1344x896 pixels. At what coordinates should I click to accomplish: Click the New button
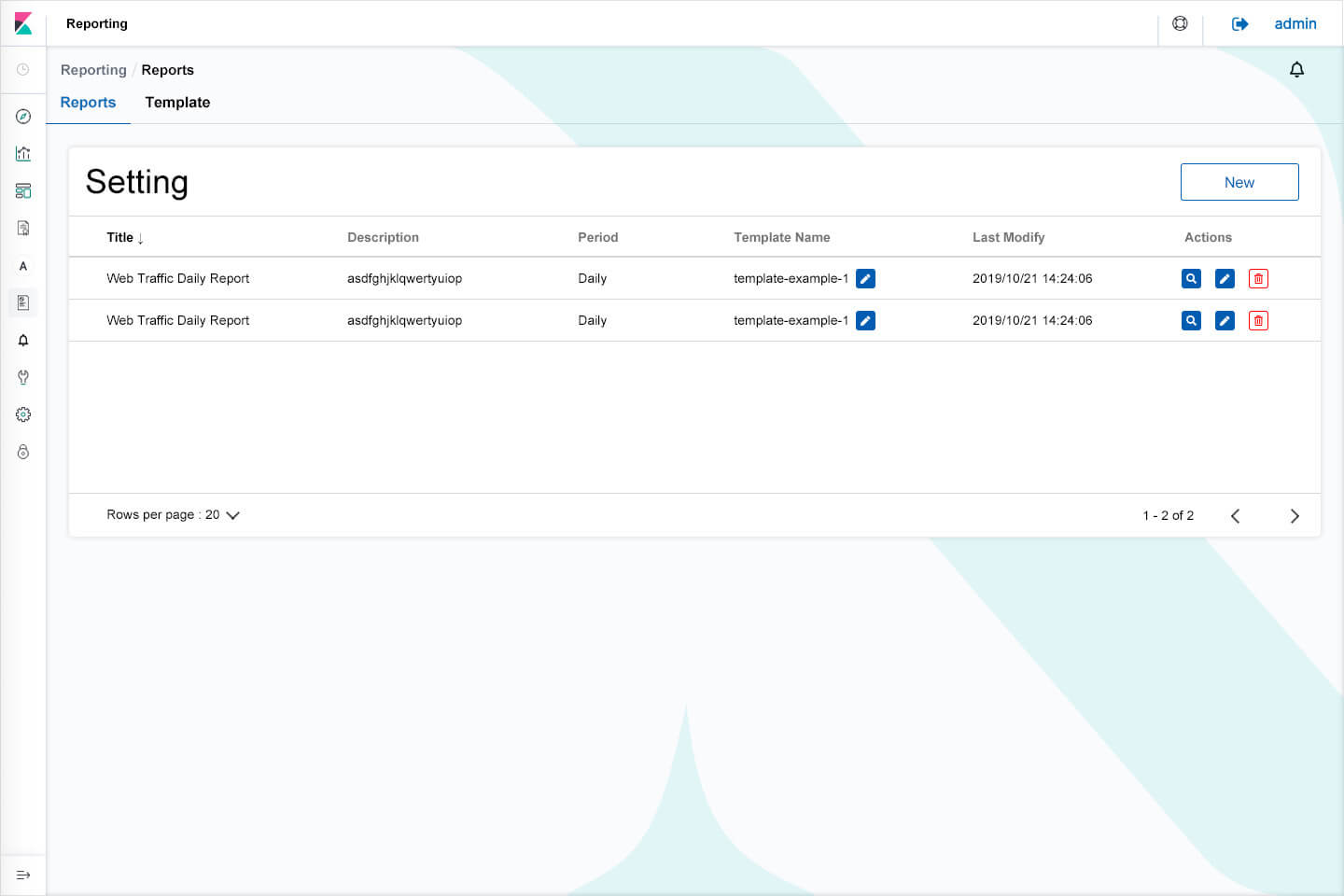1239,182
